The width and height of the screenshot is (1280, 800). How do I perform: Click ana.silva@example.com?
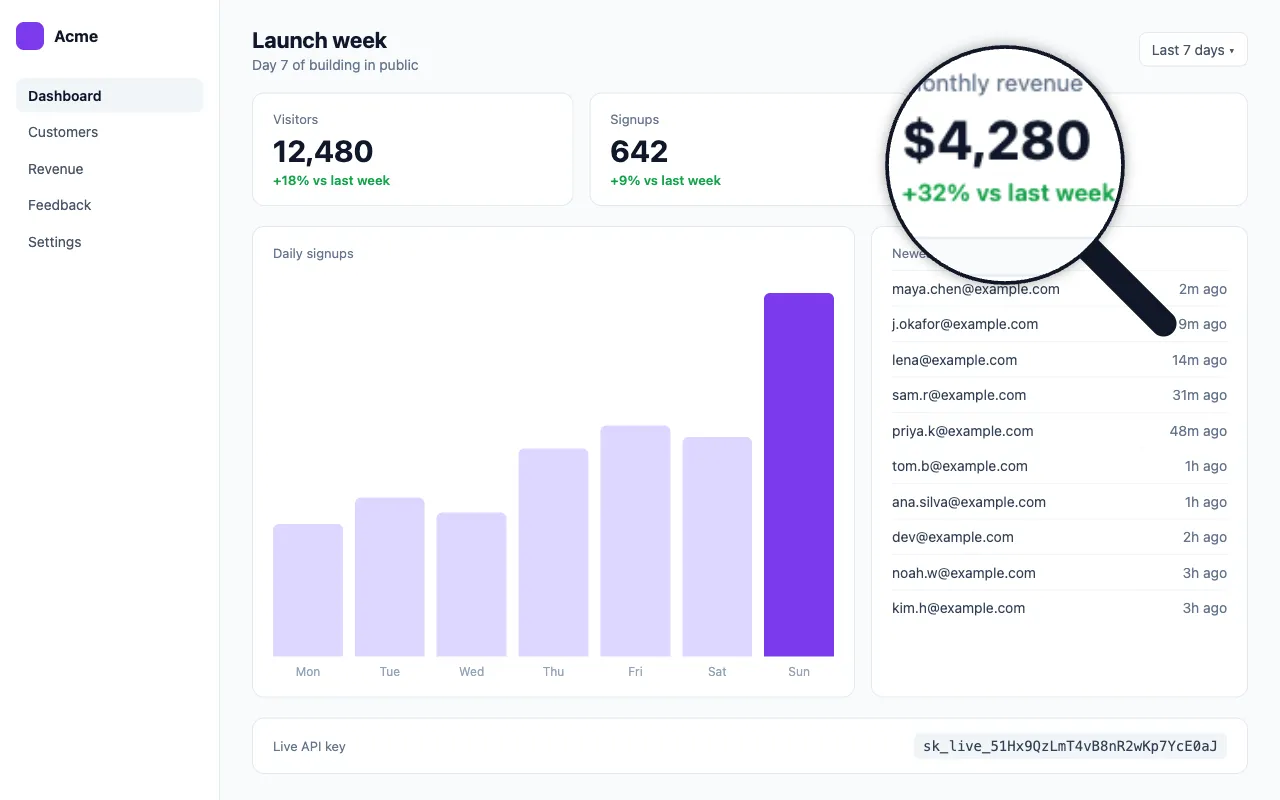click(x=969, y=502)
